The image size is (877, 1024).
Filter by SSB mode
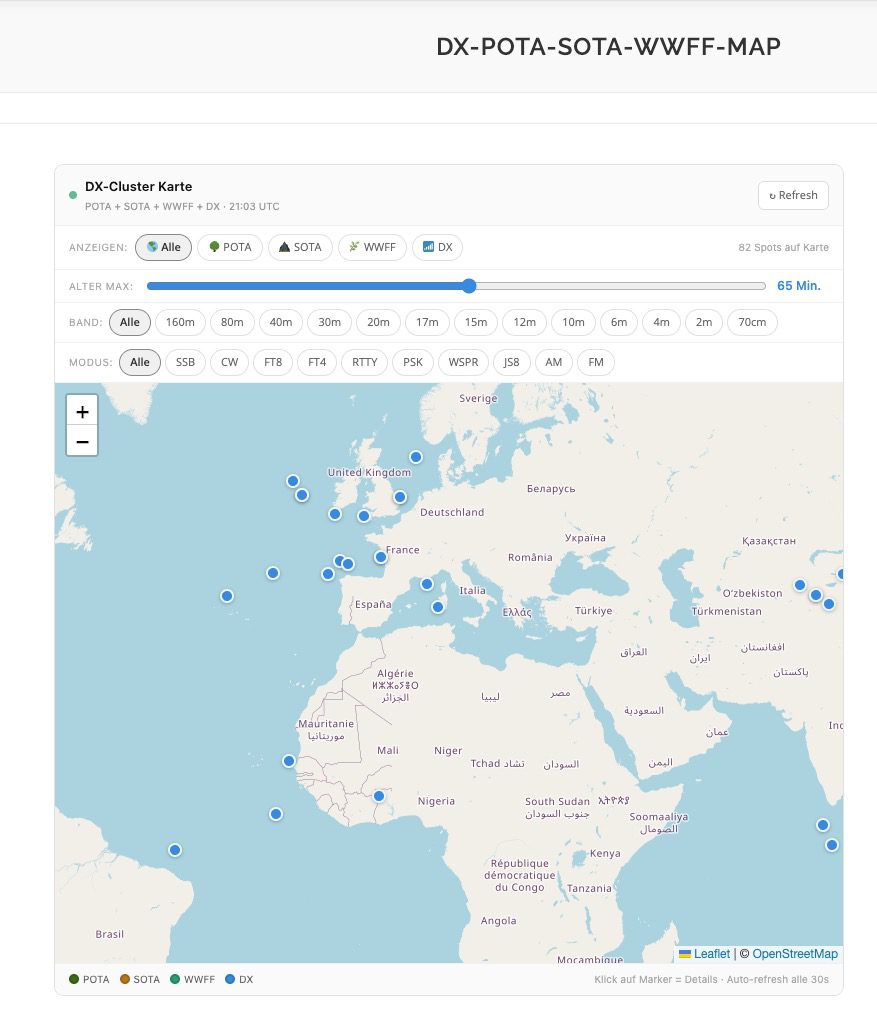pos(185,362)
